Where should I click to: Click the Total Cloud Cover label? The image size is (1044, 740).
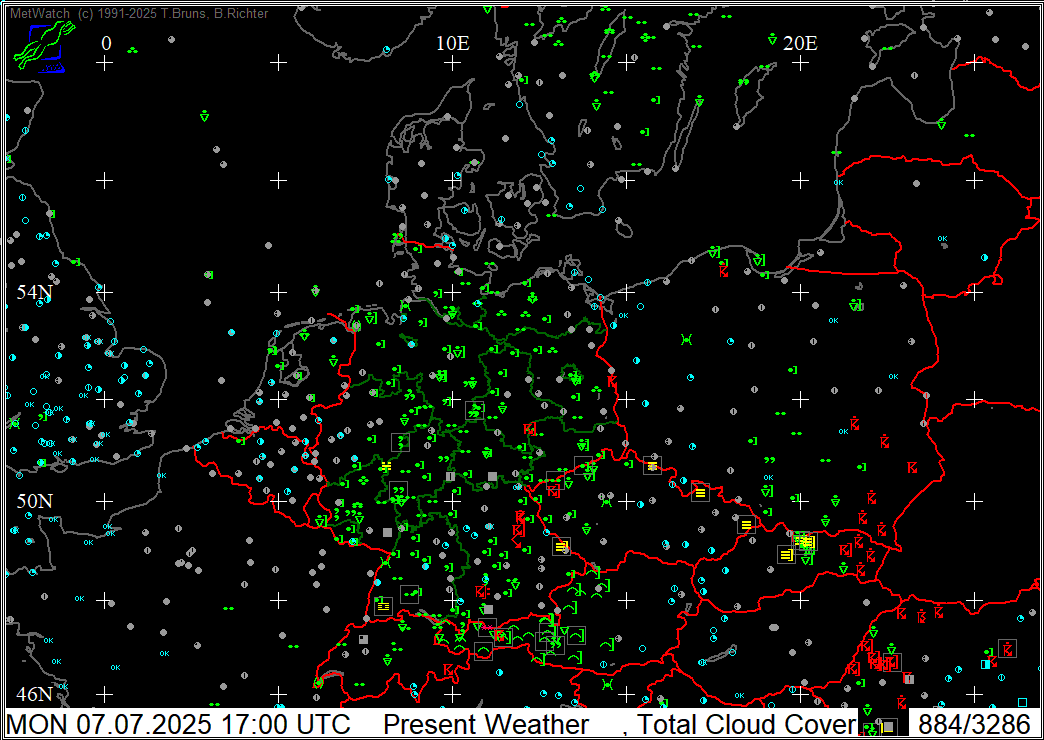tap(746, 724)
